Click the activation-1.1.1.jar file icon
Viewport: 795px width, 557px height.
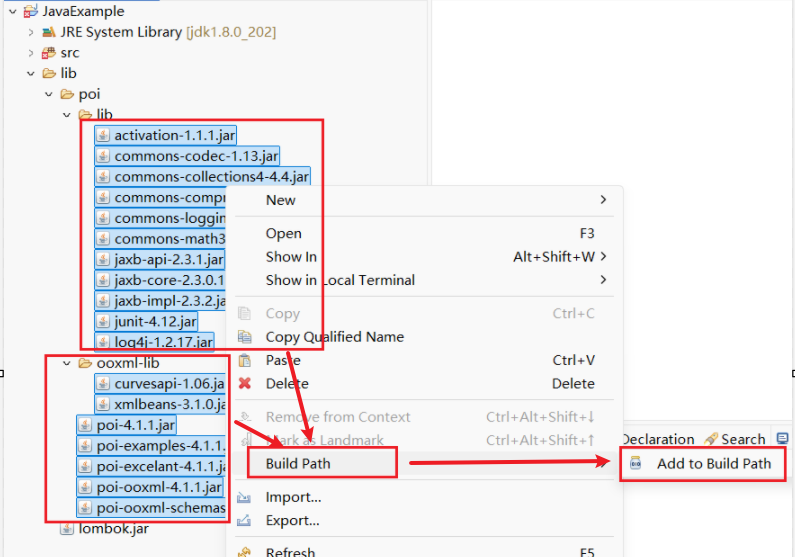click(103, 135)
